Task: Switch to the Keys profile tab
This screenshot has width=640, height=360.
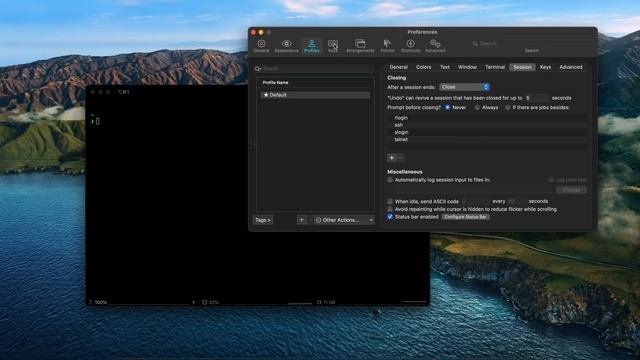Action: [x=545, y=67]
